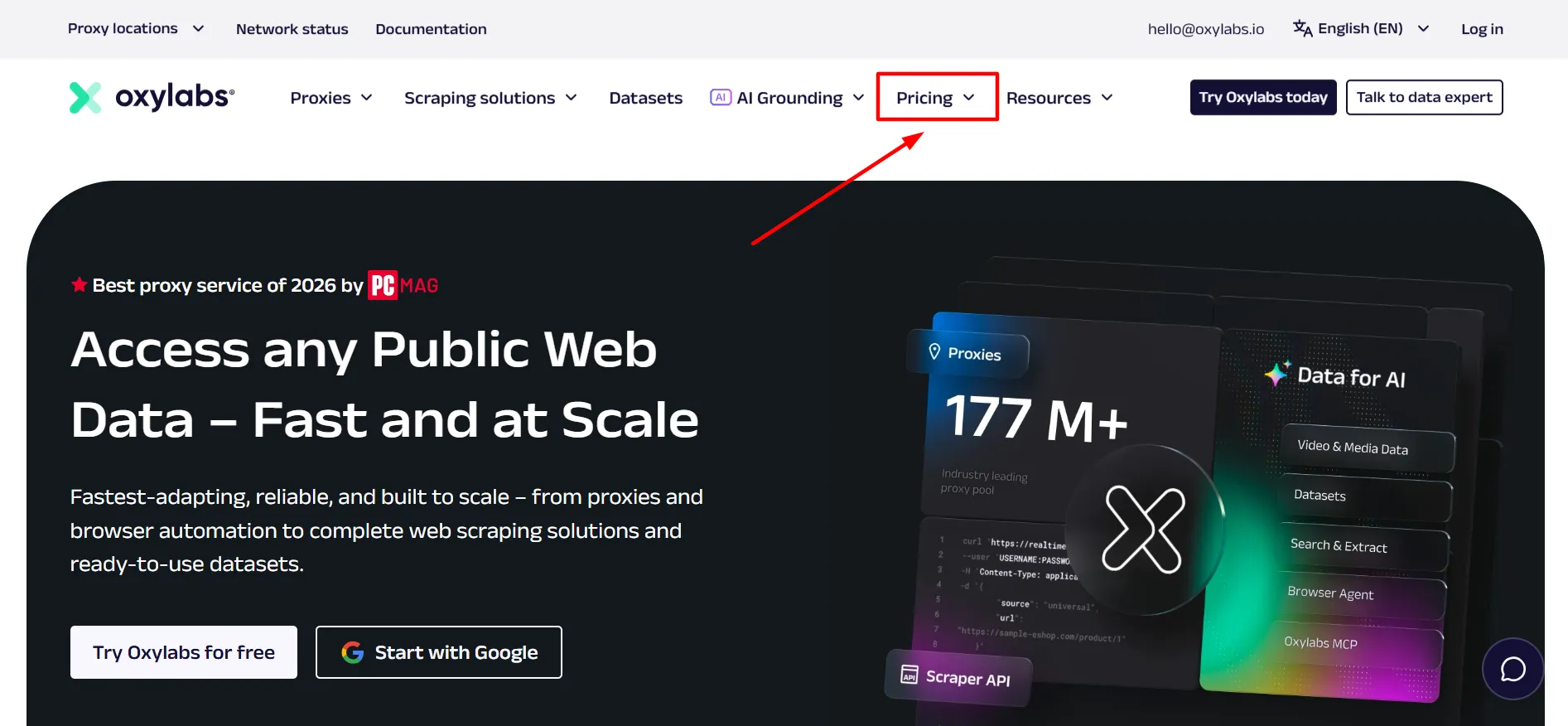Viewport: 1568px width, 726px height.
Task: Click the Talk to data expert button
Action: point(1424,97)
